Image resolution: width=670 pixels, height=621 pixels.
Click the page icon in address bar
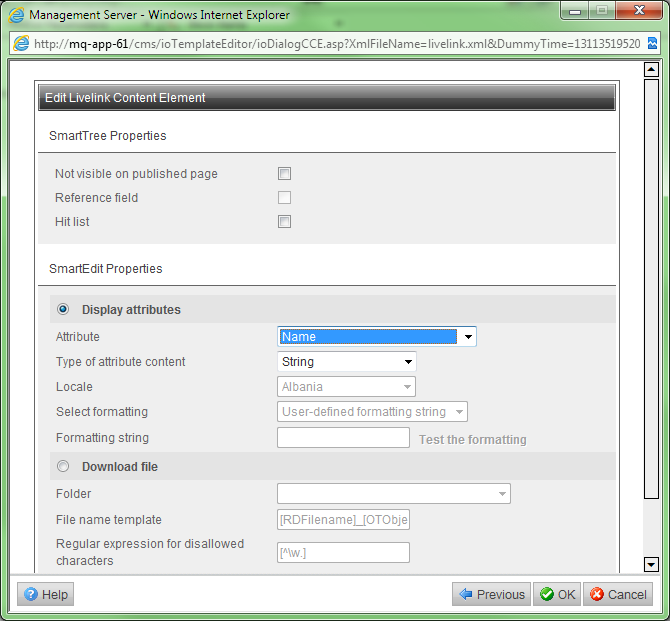[21, 44]
